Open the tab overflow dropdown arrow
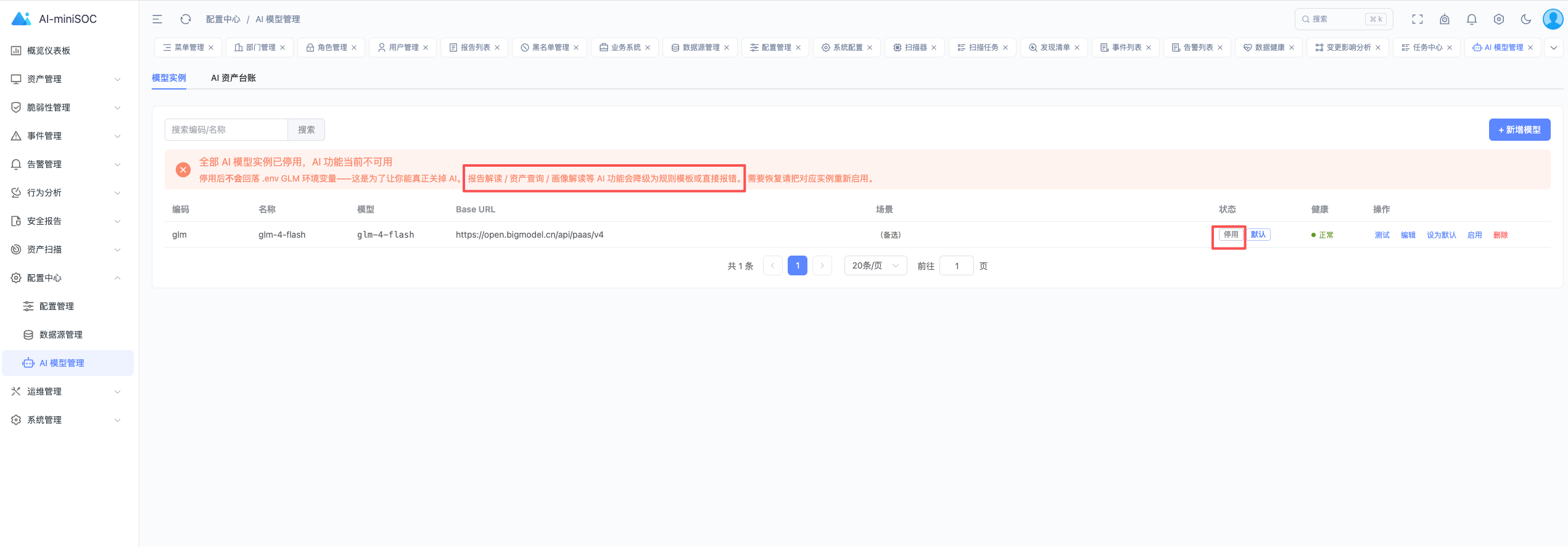This screenshot has height=547, width=1568. pos(1554,48)
